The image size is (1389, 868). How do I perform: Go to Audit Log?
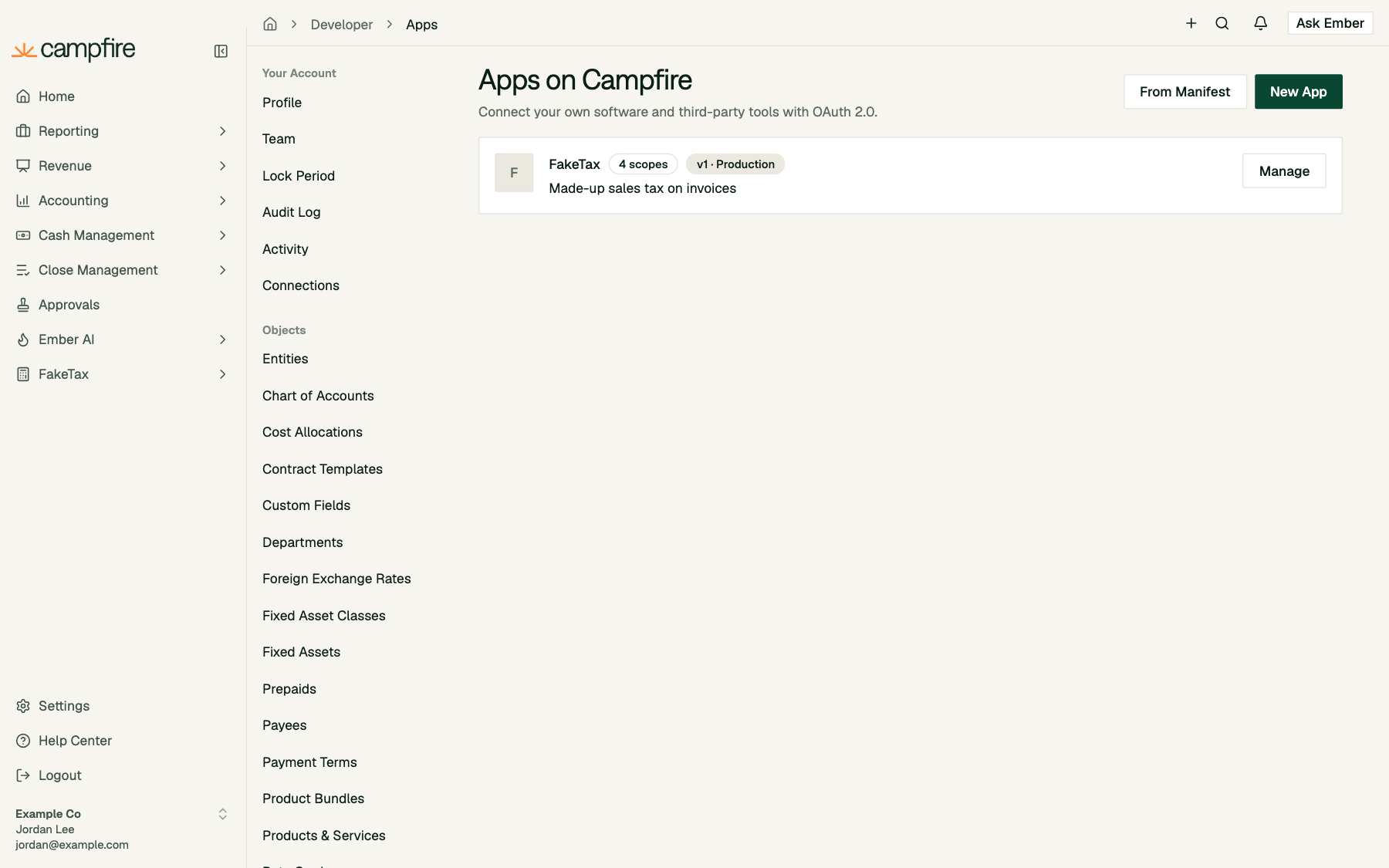click(x=291, y=212)
